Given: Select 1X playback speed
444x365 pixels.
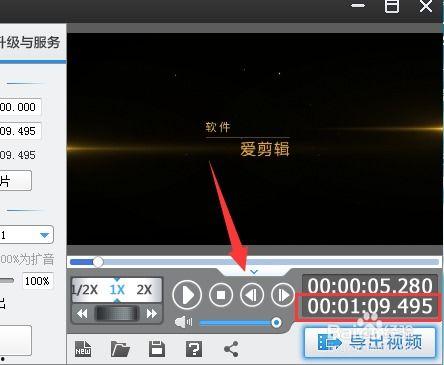Looking at the screenshot, I should coord(117,290).
